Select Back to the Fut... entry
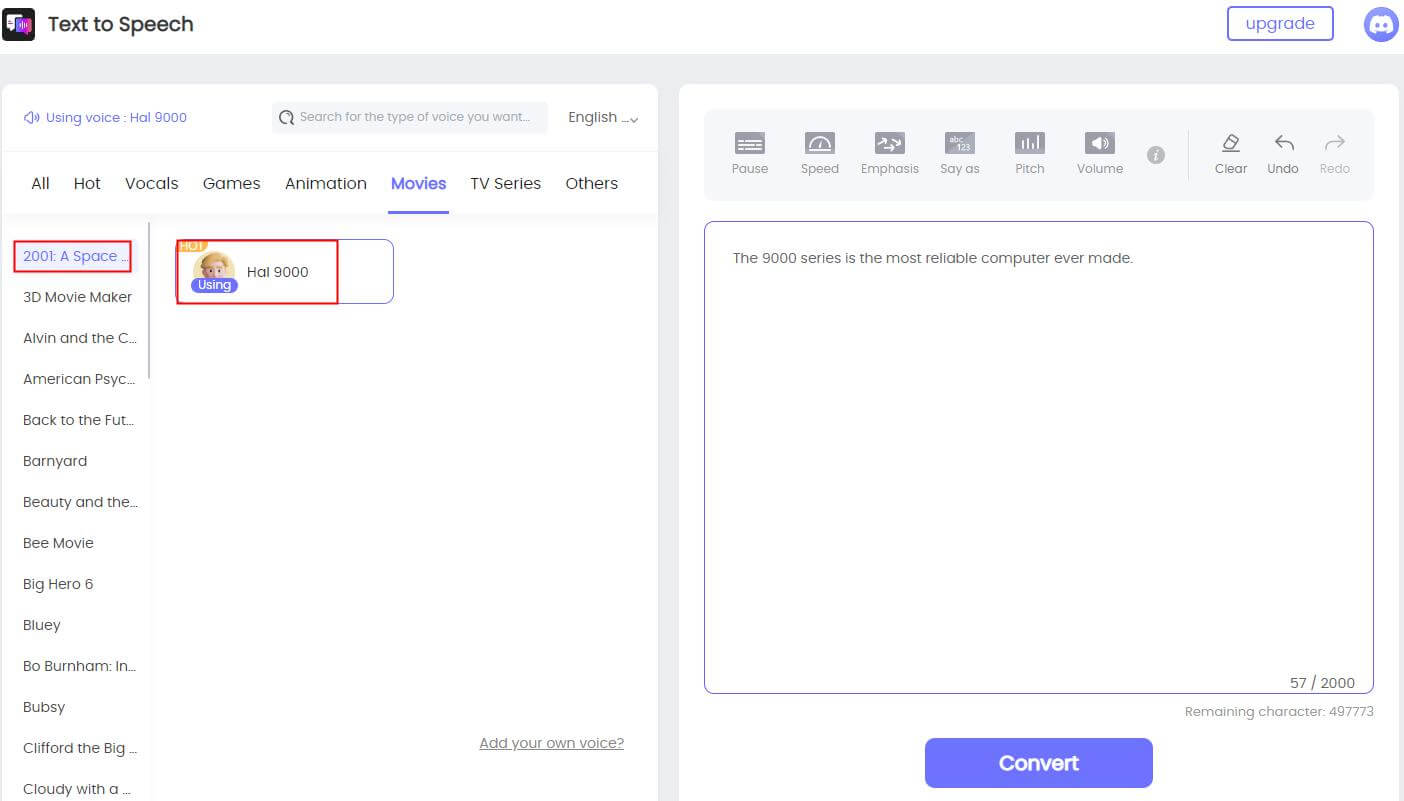This screenshot has width=1404, height=801. [x=78, y=420]
